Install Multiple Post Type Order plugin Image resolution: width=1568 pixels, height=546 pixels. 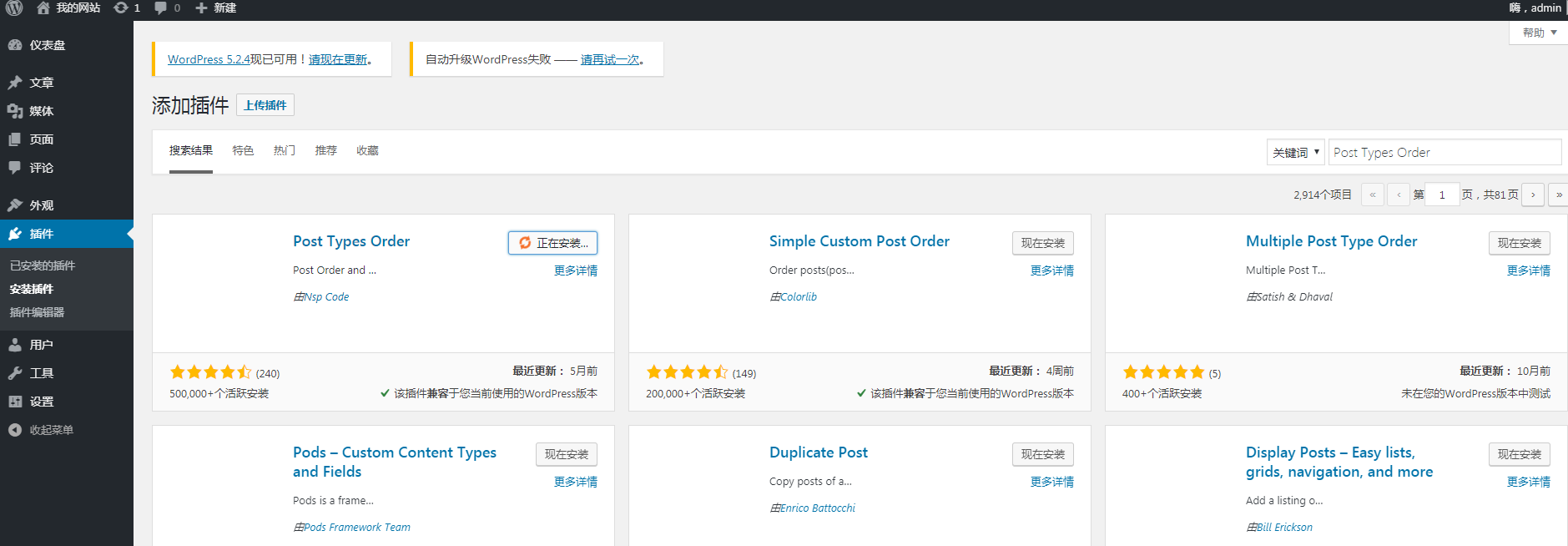coord(1520,243)
